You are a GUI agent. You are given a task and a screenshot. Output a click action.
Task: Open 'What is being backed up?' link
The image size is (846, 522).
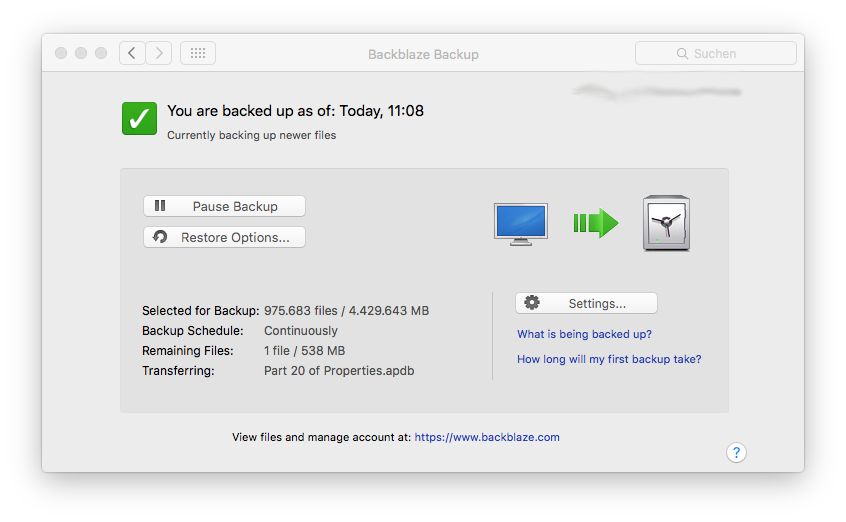[x=584, y=334]
